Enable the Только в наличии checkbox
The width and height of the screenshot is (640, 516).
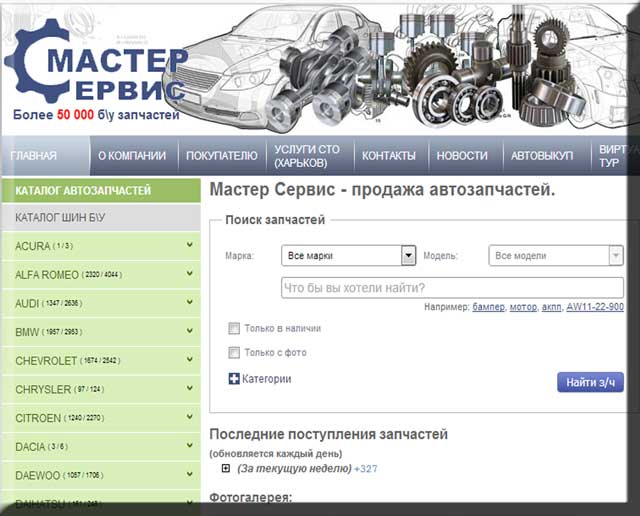(234, 328)
